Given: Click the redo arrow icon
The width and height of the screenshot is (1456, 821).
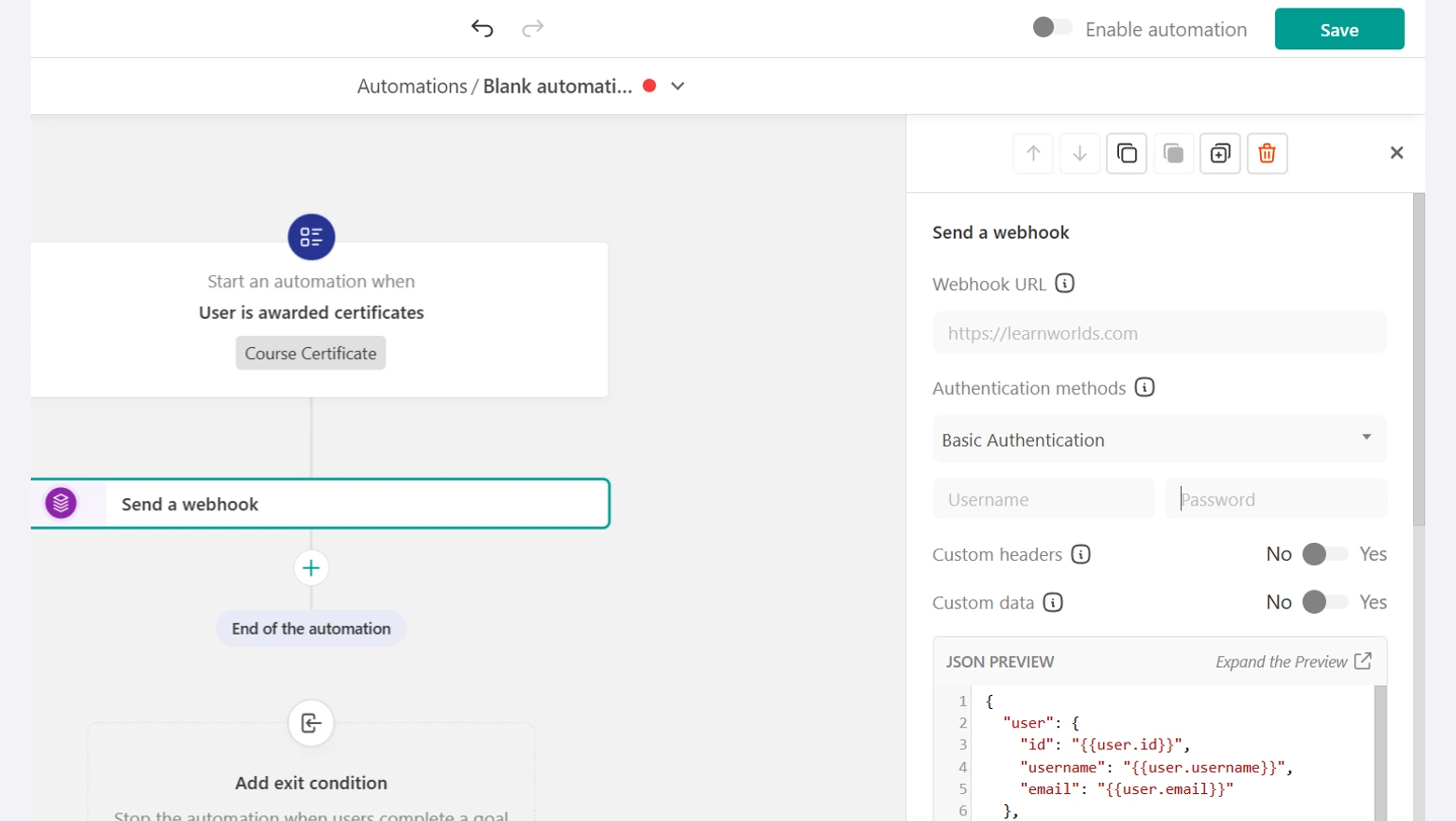Looking at the screenshot, I should click(x=533, y=28).
